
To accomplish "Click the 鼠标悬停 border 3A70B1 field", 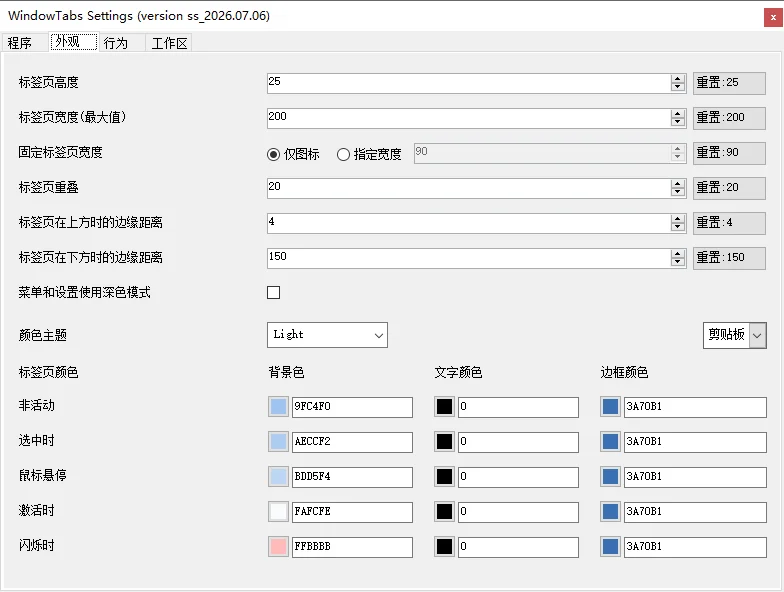I will (695, 477).
